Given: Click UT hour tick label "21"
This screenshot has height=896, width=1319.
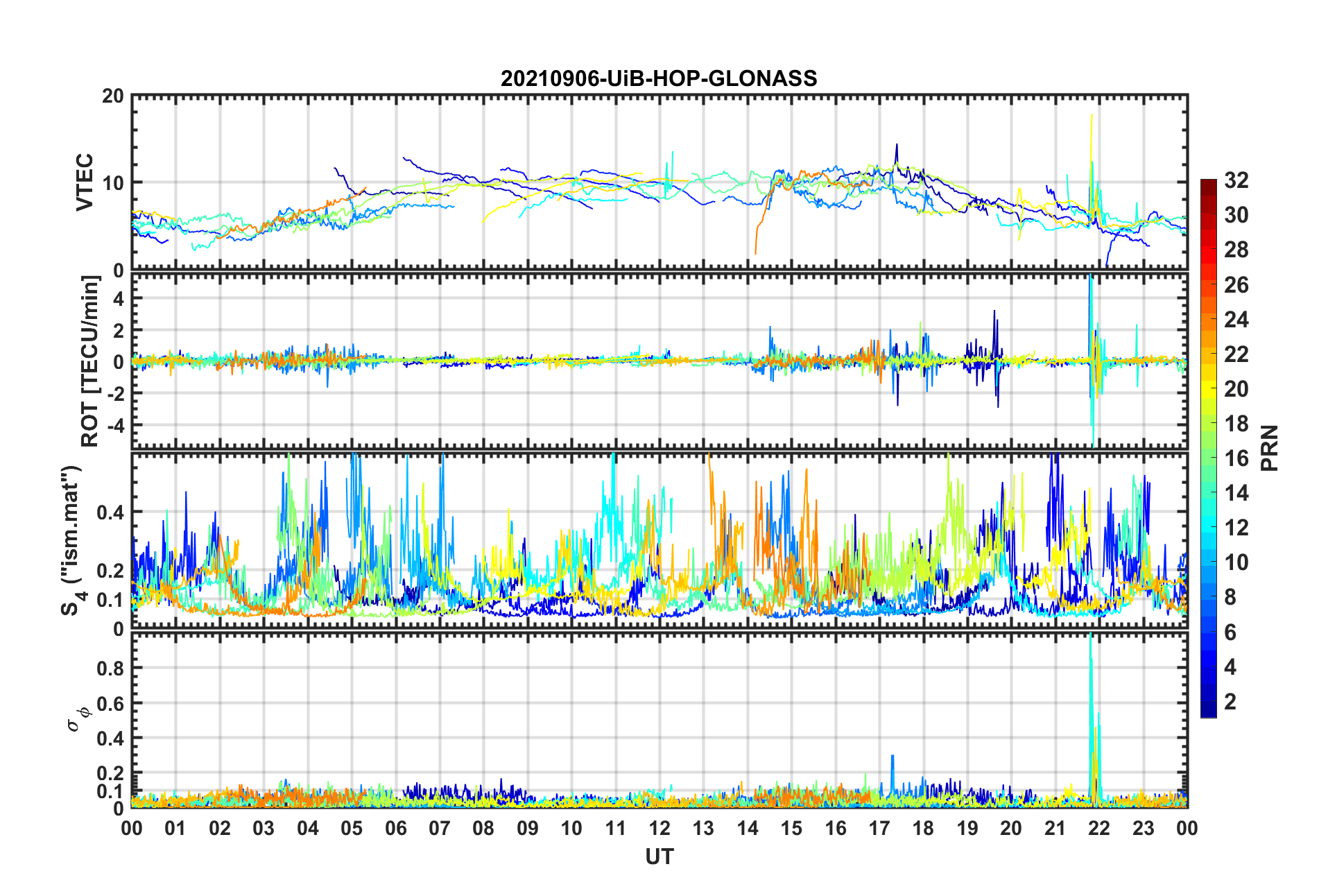Looking at the screenshot, I should click(1055, 828).
